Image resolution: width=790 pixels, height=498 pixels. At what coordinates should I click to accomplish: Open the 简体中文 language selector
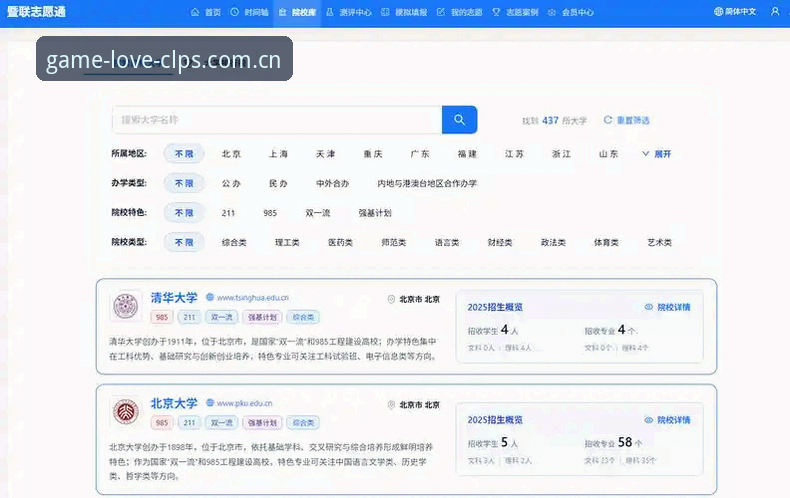point(735,12)
